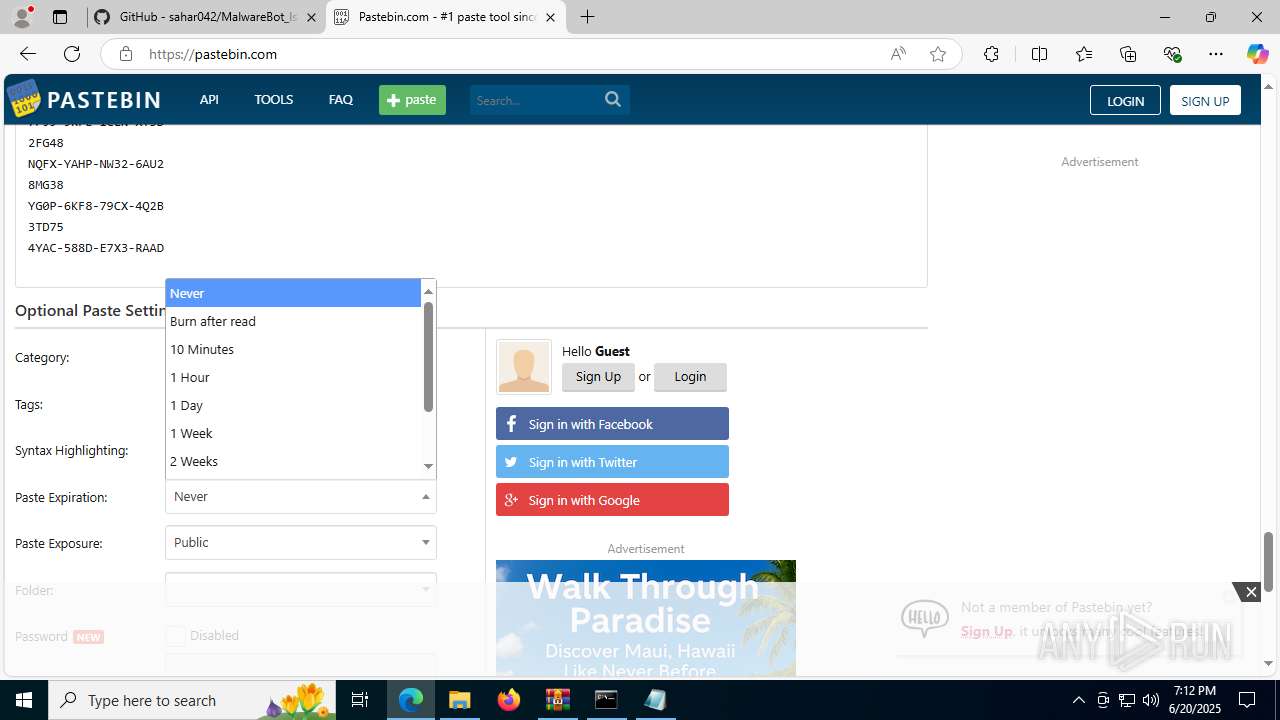Open the Copilot icon

[x=1257, y=54]
